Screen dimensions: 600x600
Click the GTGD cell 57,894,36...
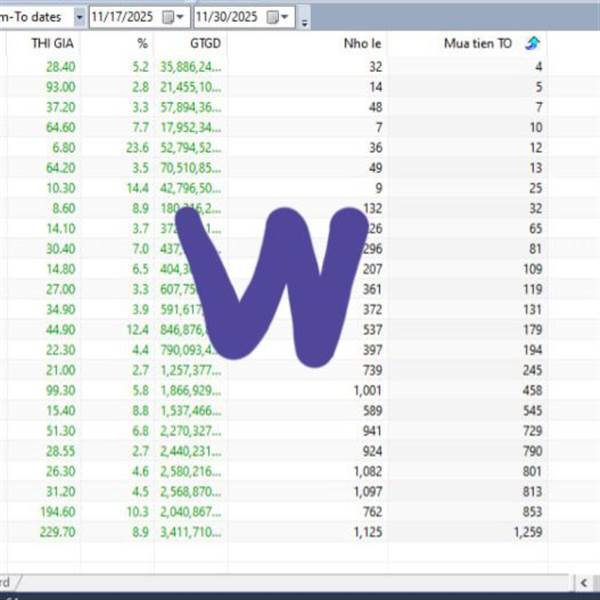coord(190,108)
